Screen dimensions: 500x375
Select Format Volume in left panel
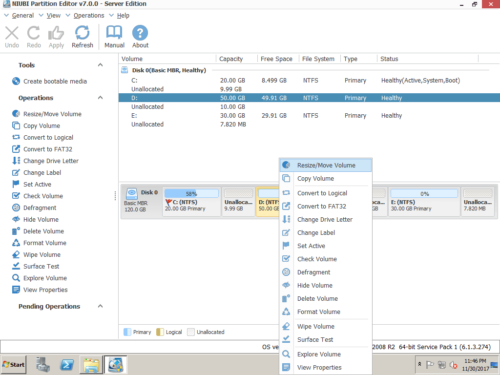(39, 243)
